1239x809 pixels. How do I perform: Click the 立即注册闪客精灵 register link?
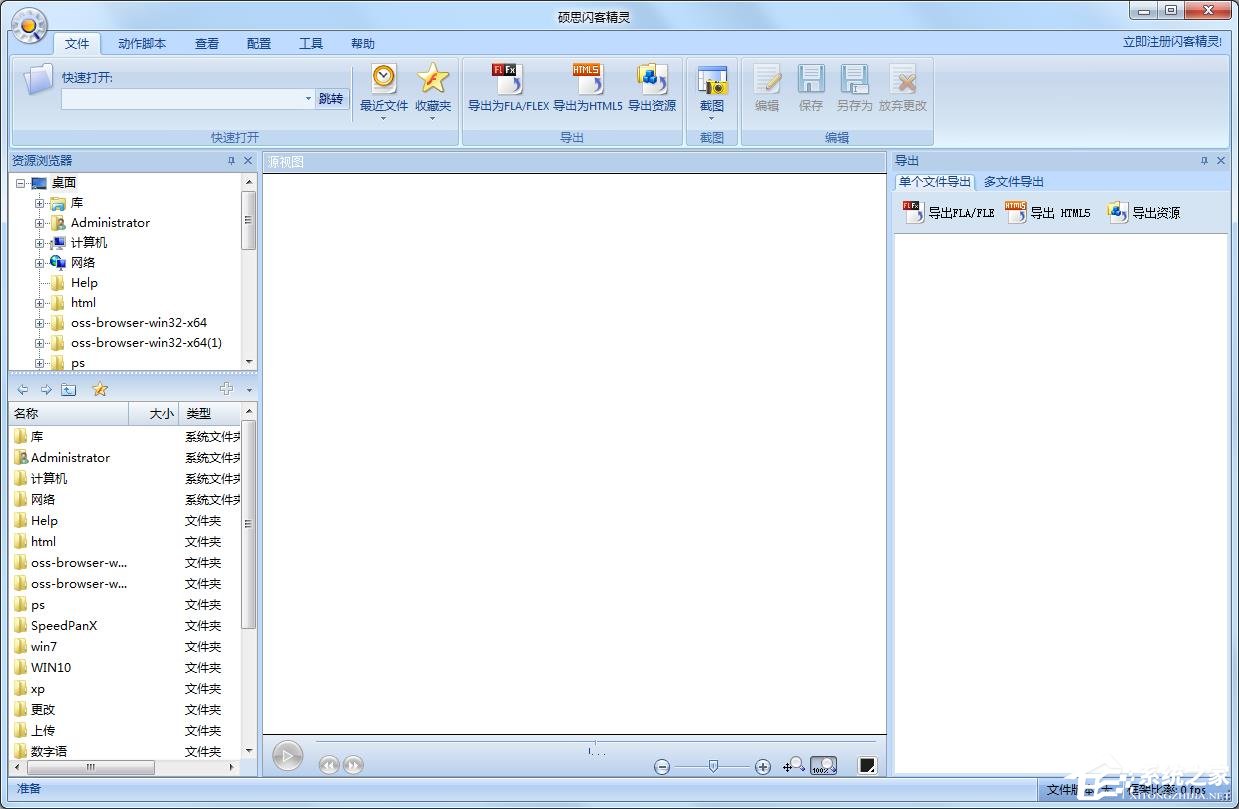pyautogui.click(x=1172, y=42)
